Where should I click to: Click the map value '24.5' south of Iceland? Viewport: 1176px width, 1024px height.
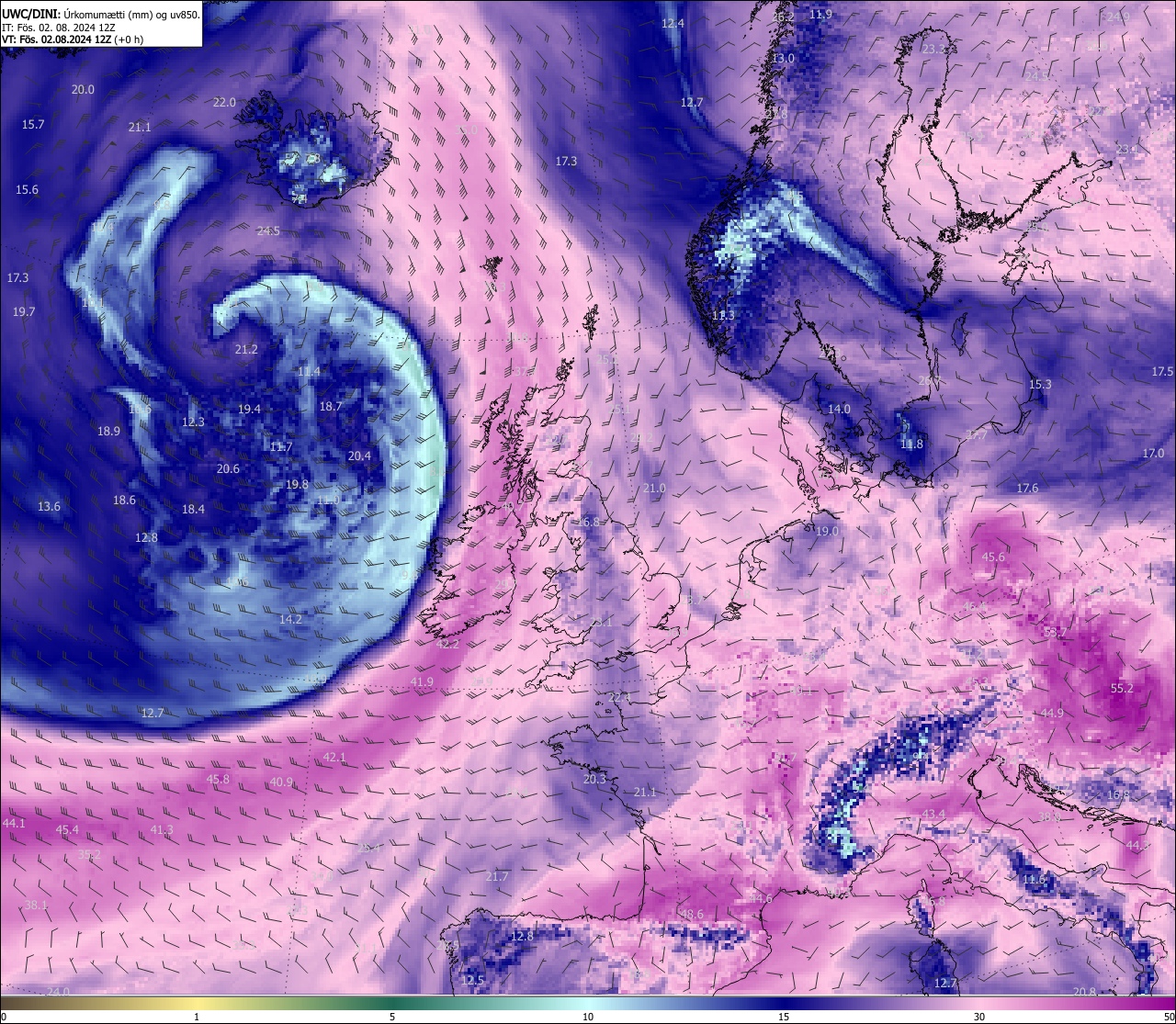268,231
